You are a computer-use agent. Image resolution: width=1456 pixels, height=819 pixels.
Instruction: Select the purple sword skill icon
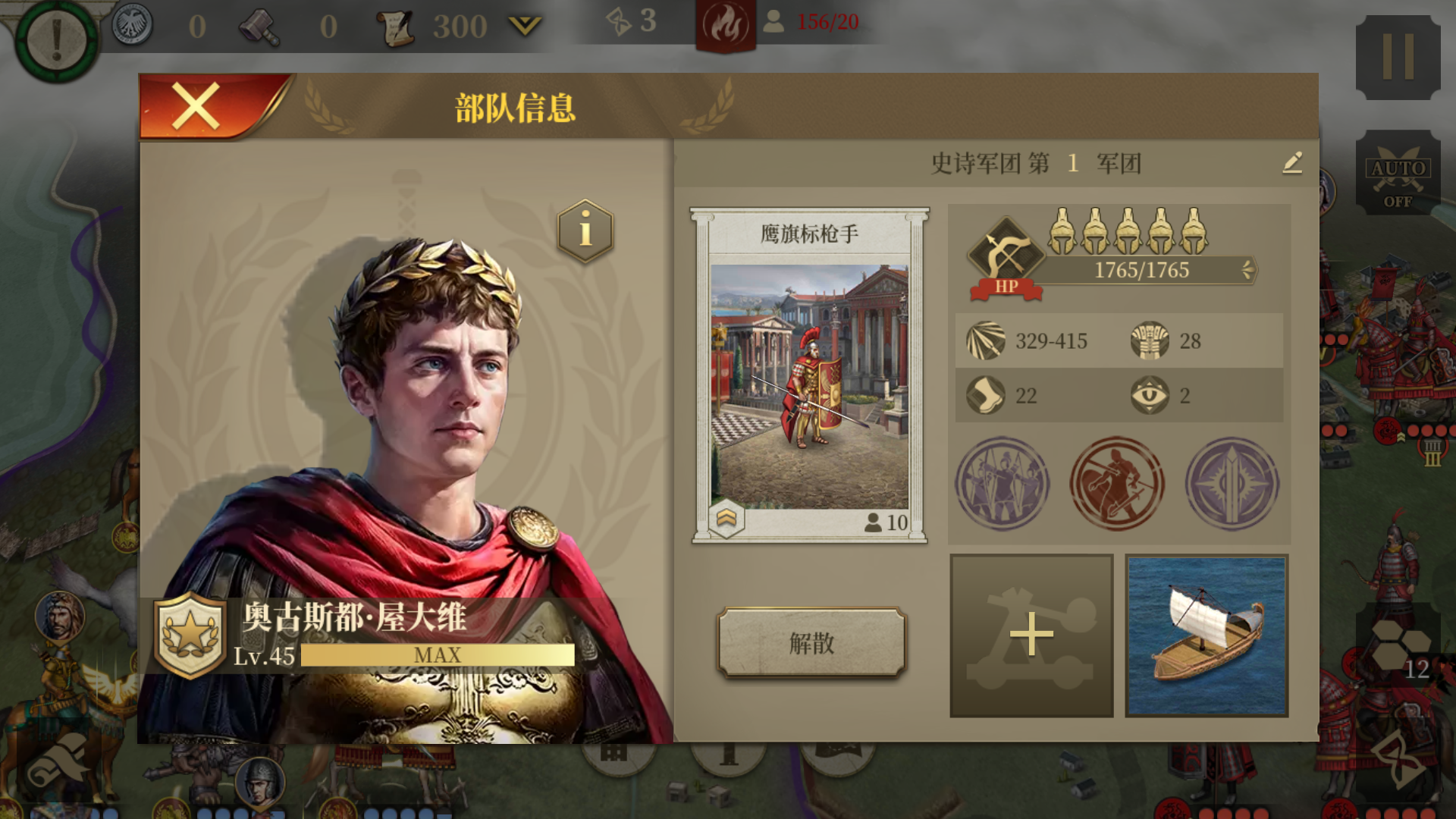pos(1232,483)
